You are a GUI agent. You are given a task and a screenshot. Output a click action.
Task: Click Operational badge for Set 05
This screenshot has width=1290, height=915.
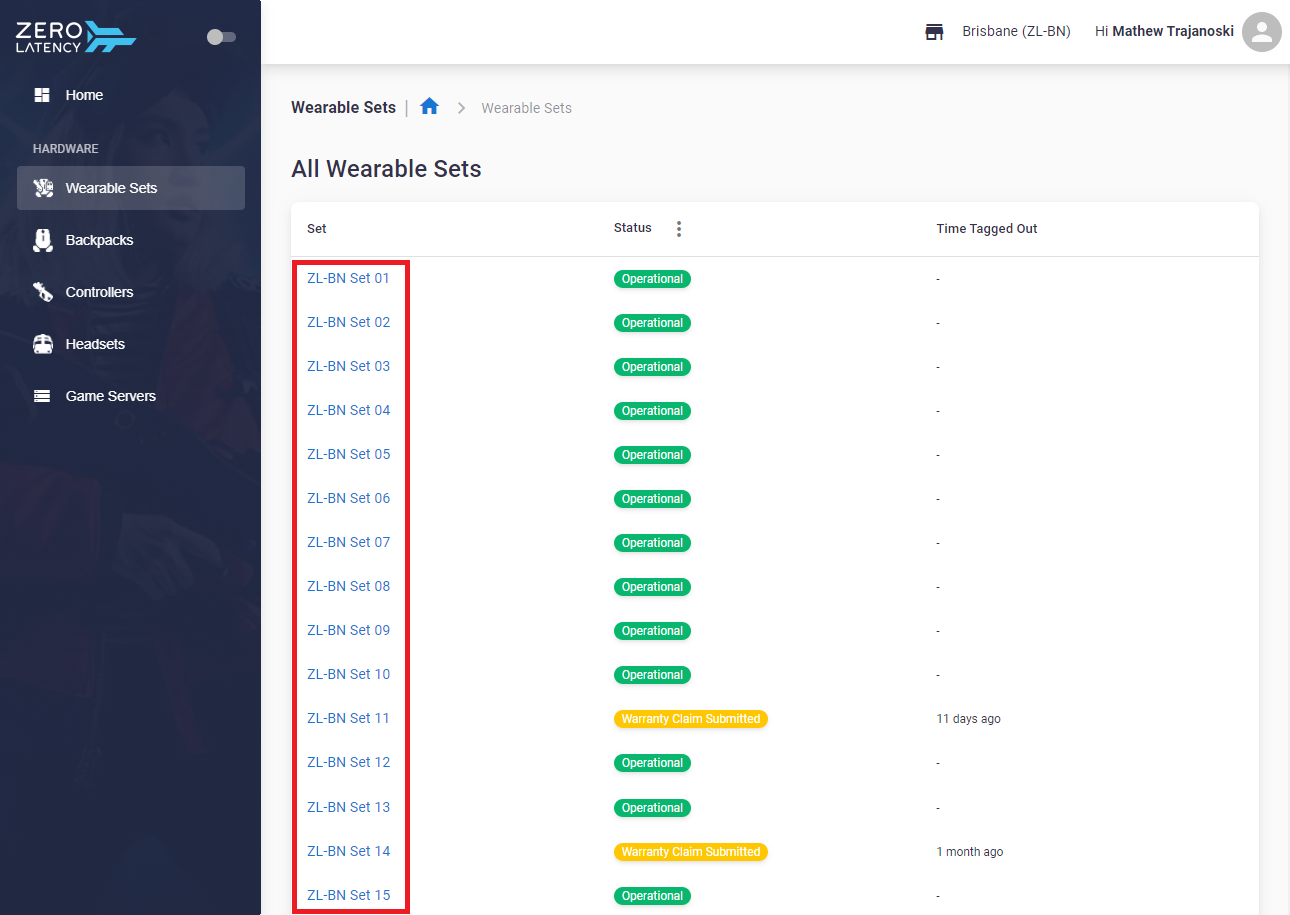coord(652,455)
